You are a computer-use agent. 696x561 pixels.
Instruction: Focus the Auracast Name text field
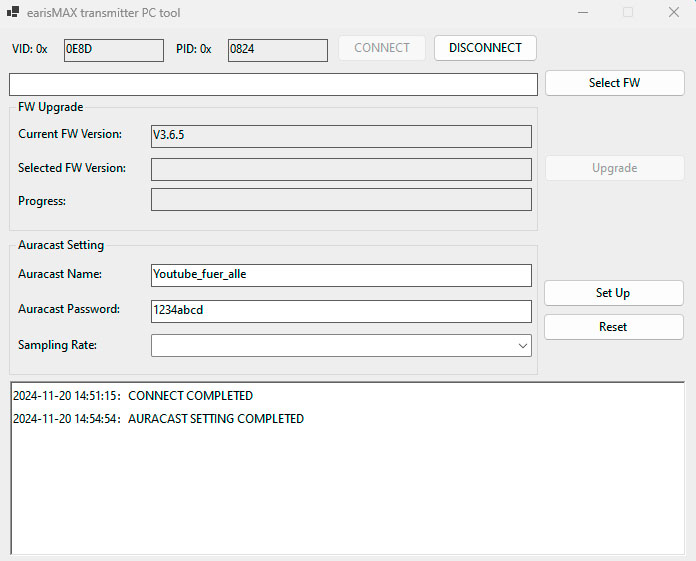[341, 275]
